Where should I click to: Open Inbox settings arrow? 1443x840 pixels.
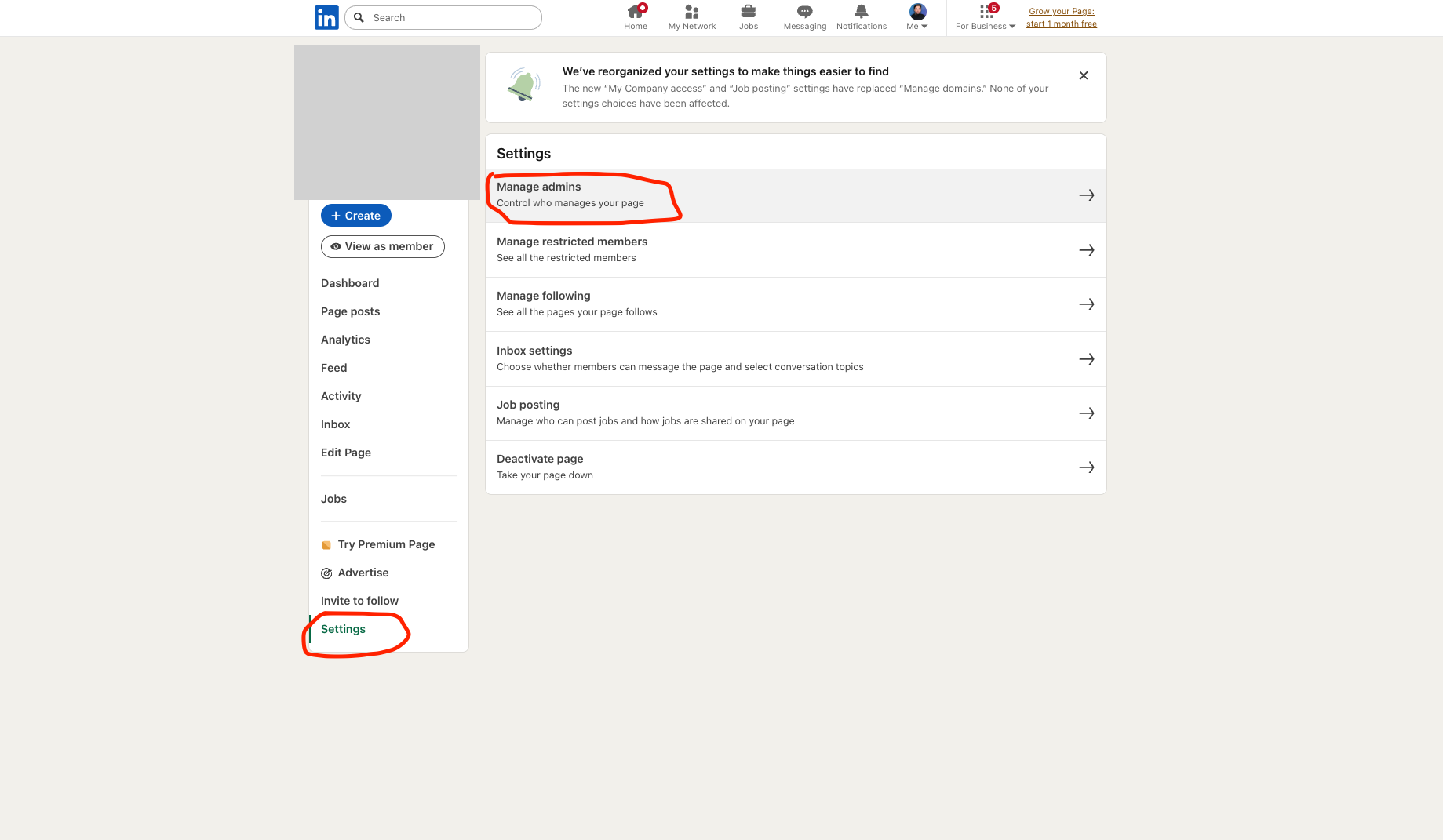[x=1087, y=359]
